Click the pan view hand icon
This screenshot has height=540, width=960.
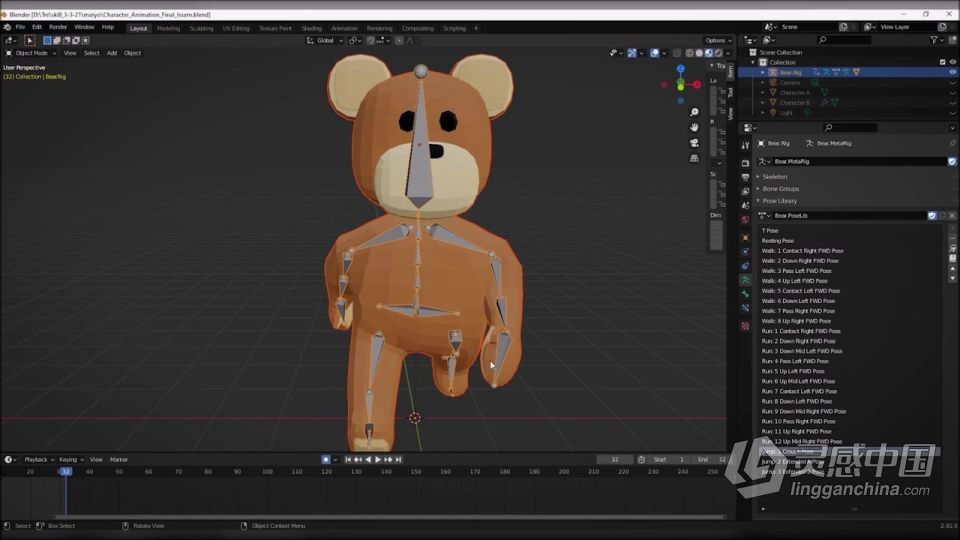coord(694,127)
